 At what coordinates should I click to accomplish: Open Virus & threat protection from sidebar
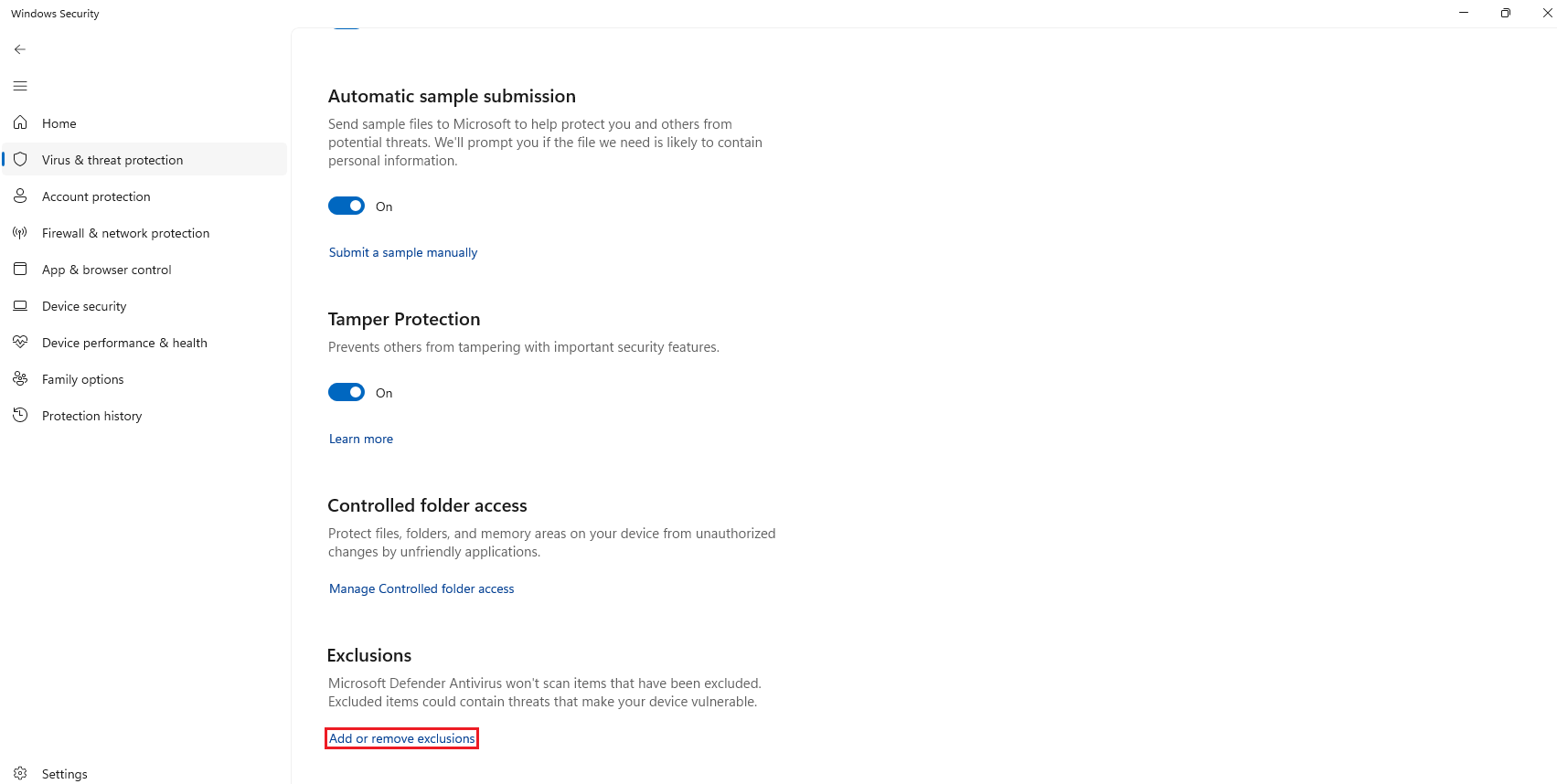(112, 159)
